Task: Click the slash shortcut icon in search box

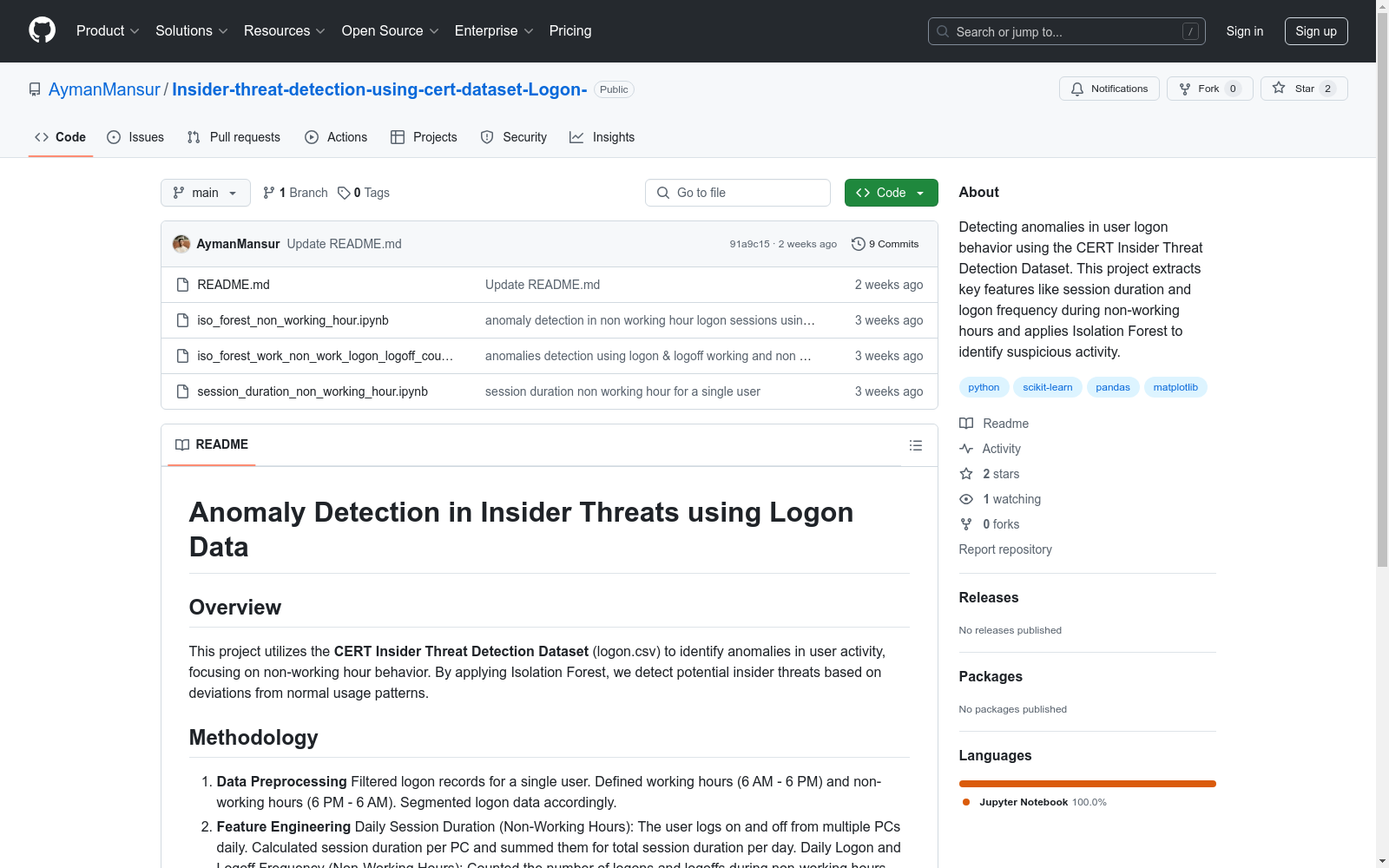Action: tap(1190, 31)
